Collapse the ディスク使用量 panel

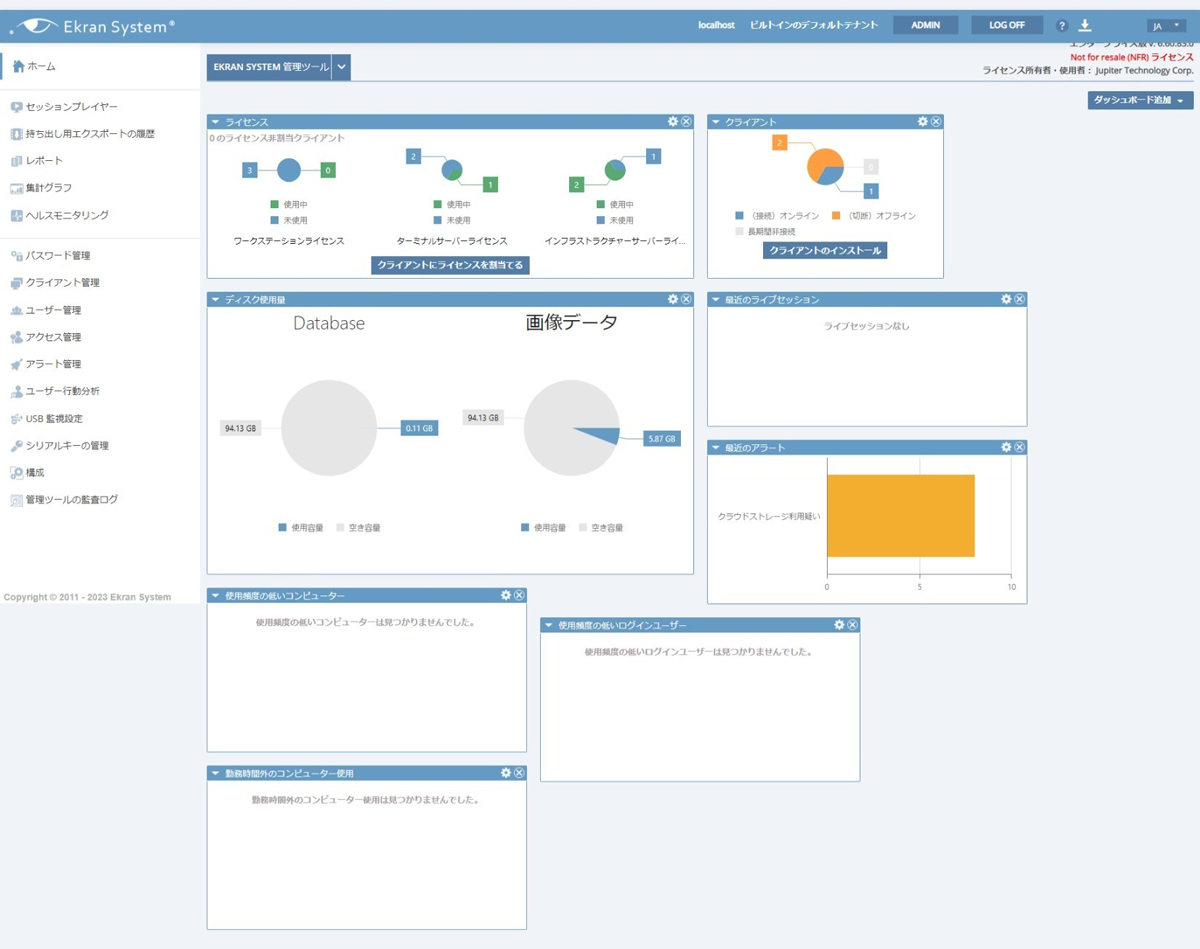[x=215, y=299]
